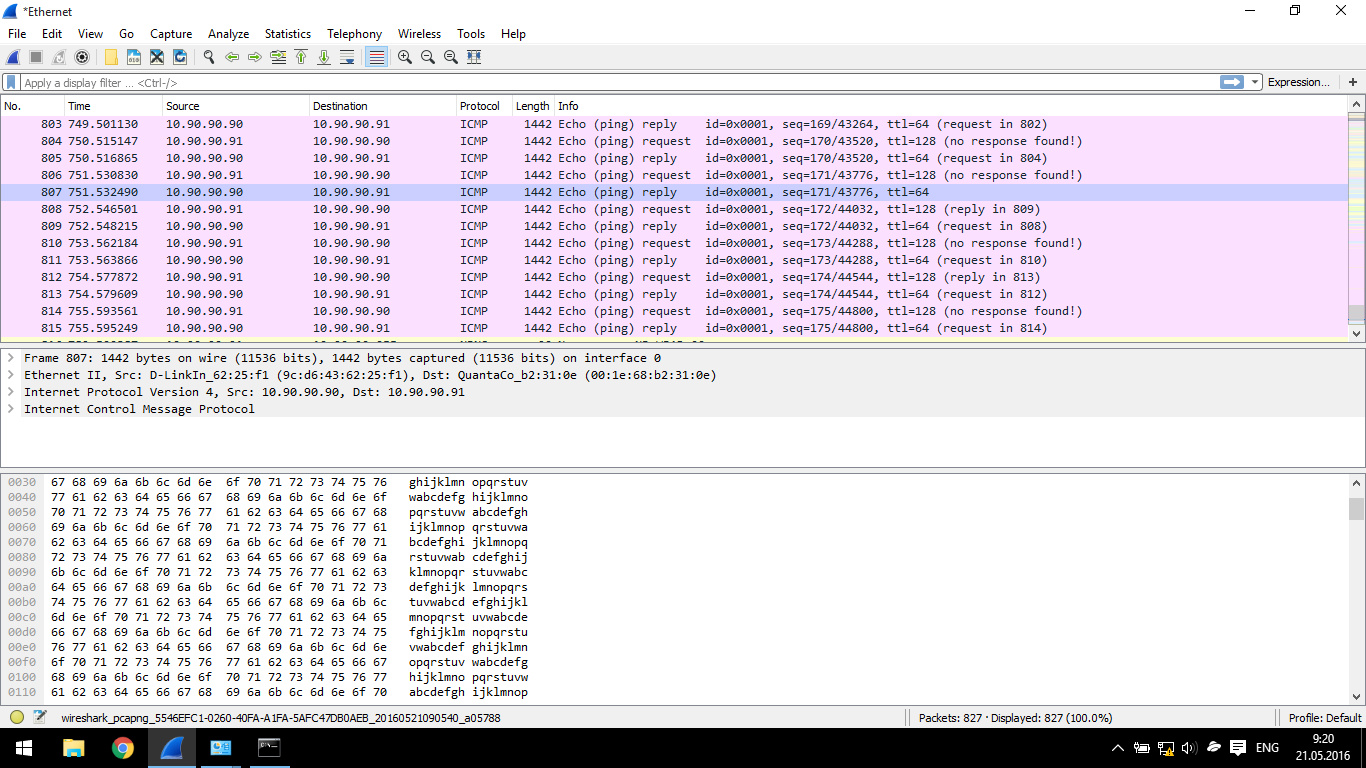Click the Expression… button
The width and height of the screenshot is (1366, 768).
pyautogui.click(x=1298, y=83)
